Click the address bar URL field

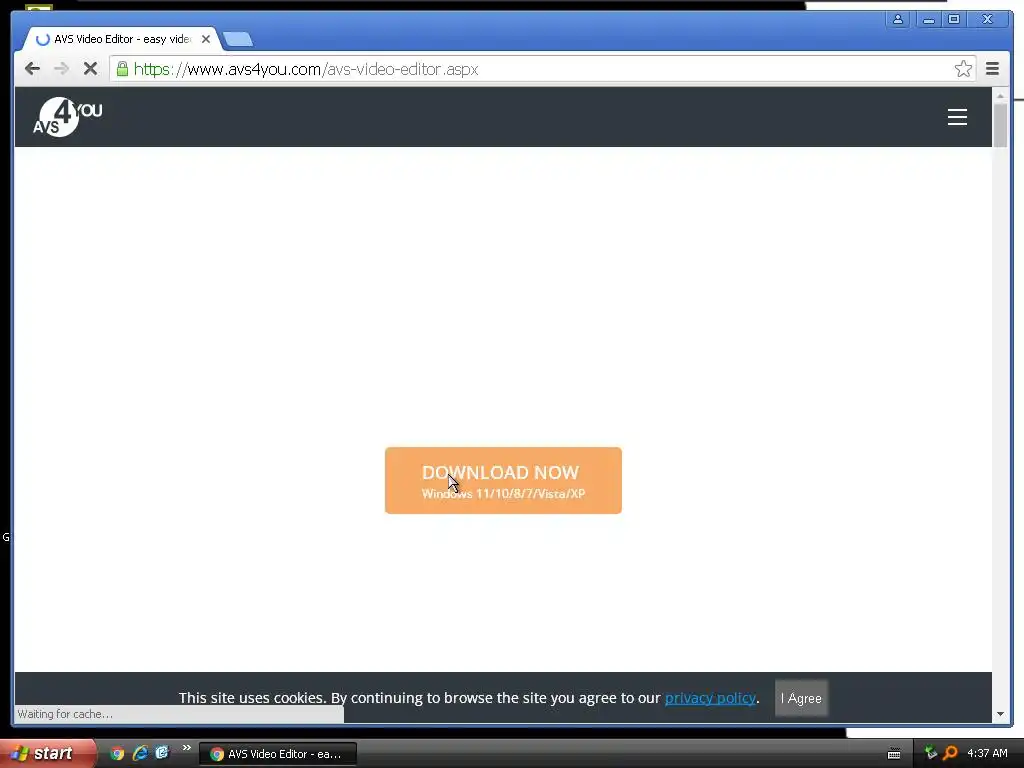point(542,69)
